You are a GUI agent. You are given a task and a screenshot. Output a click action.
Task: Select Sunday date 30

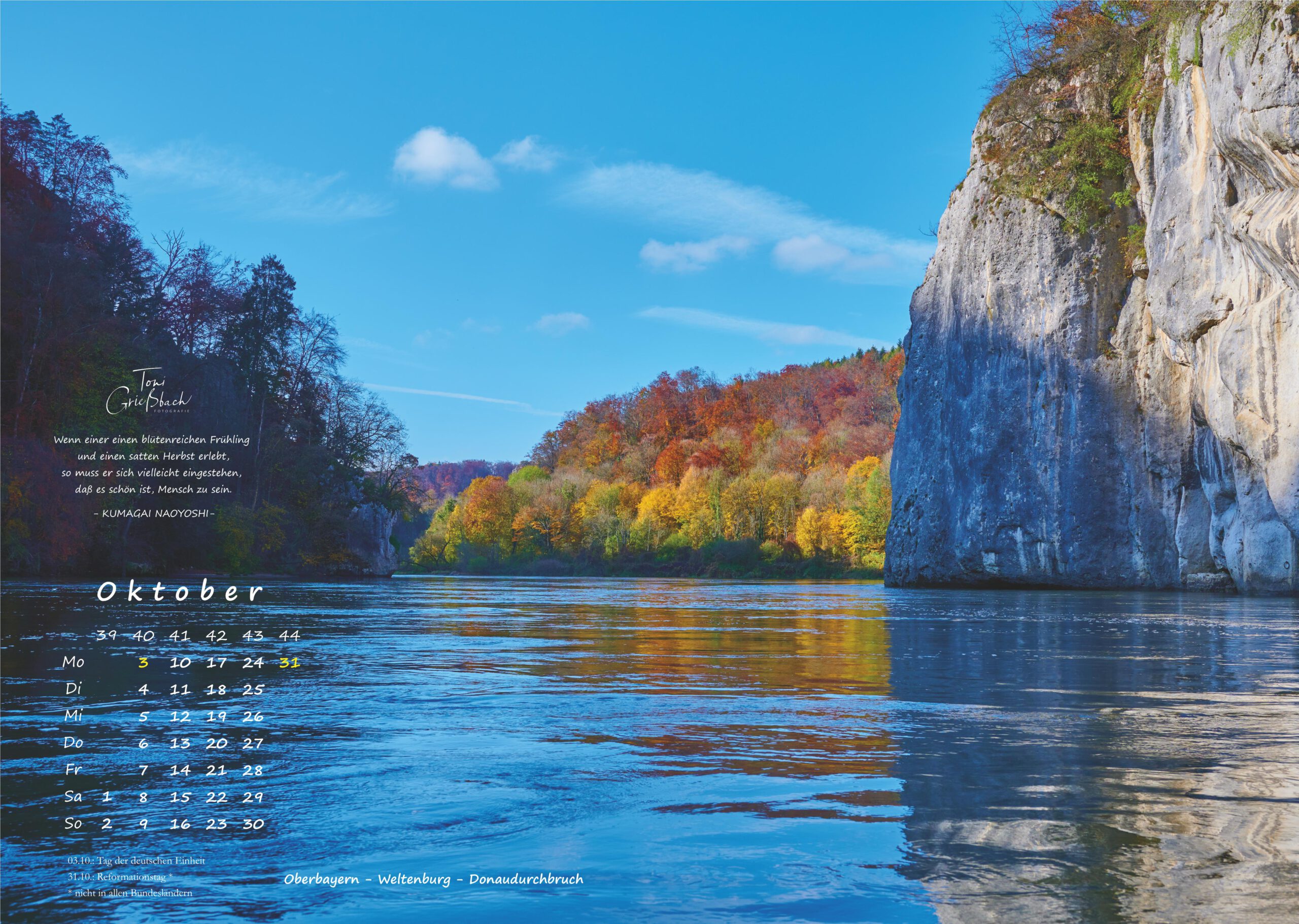(x=253, y=824)
